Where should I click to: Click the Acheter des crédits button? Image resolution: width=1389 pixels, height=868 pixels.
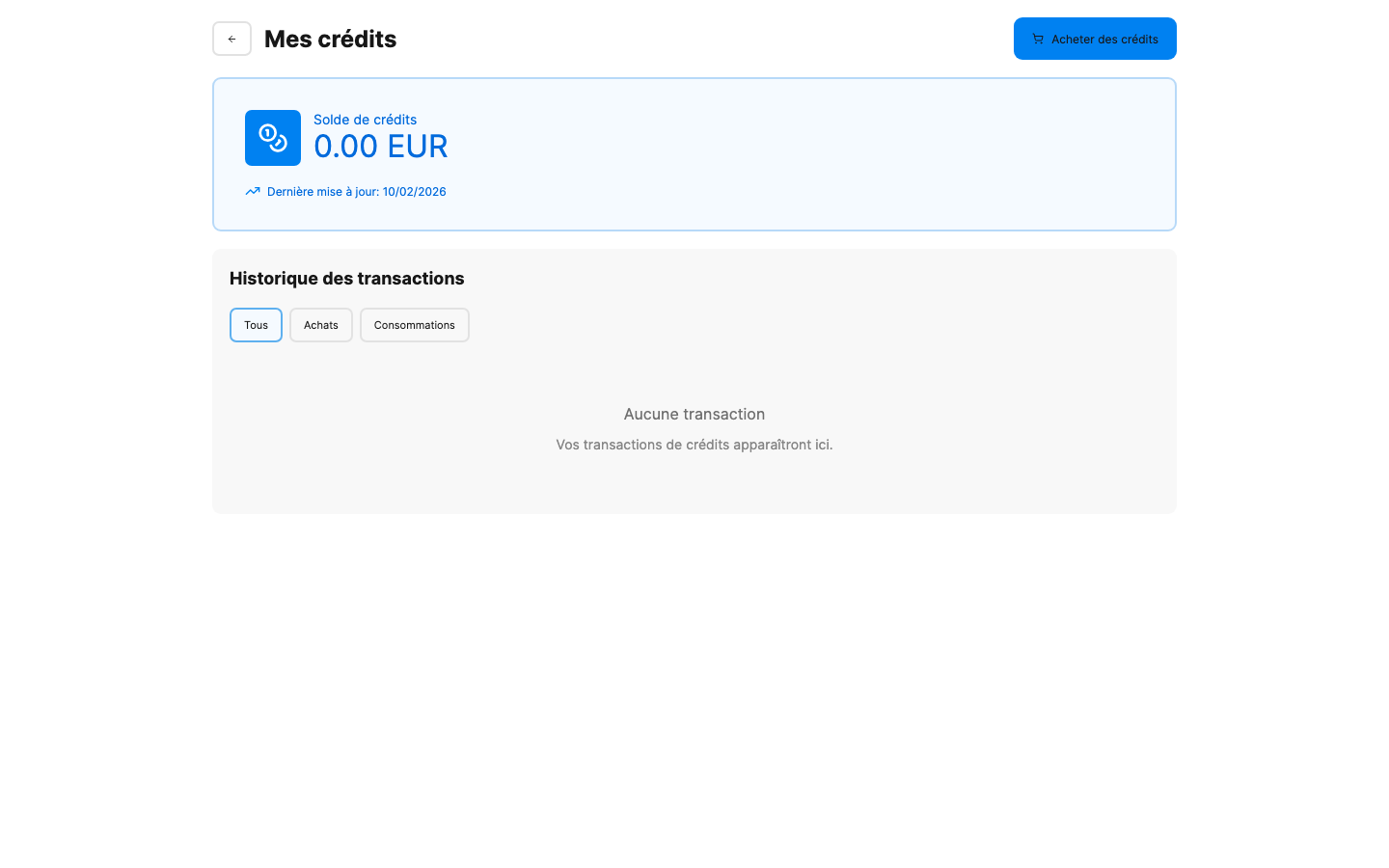point(1095,39)
